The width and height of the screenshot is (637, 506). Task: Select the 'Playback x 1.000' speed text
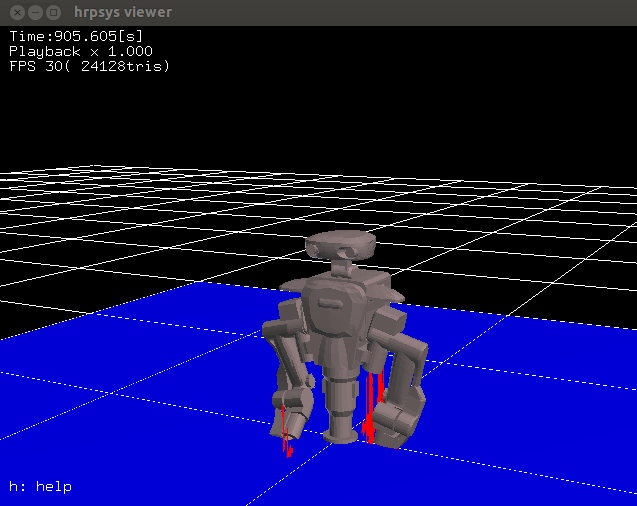click(81, 51)
